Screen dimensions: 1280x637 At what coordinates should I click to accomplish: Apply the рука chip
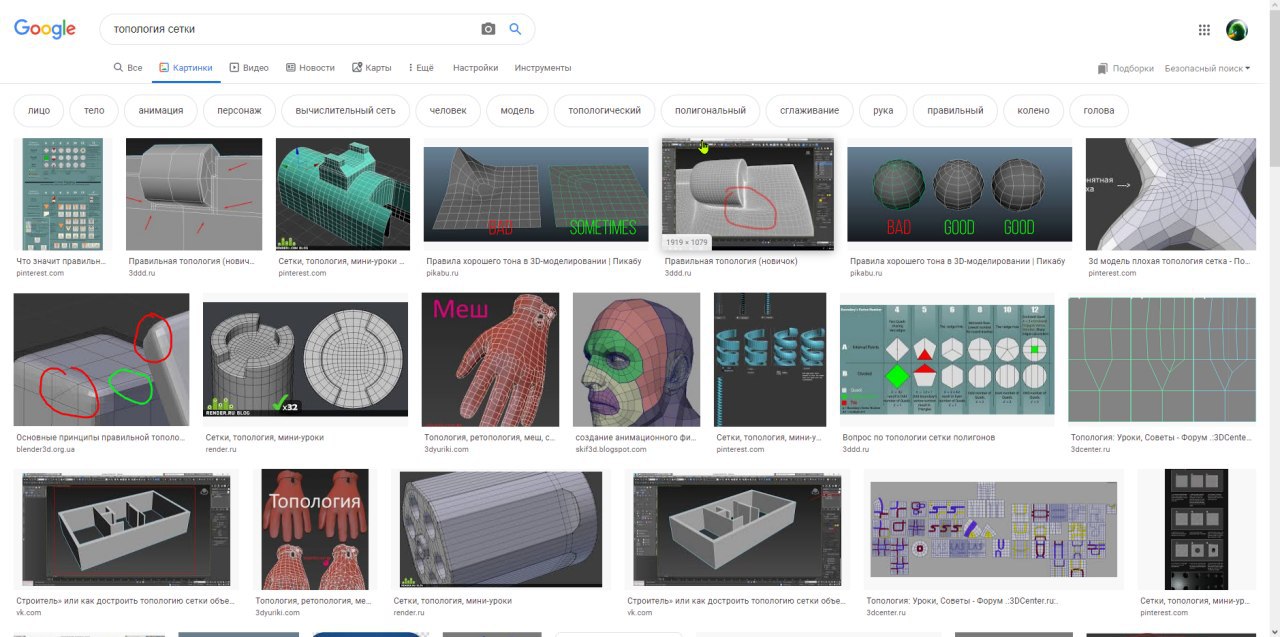click(883, 110)
